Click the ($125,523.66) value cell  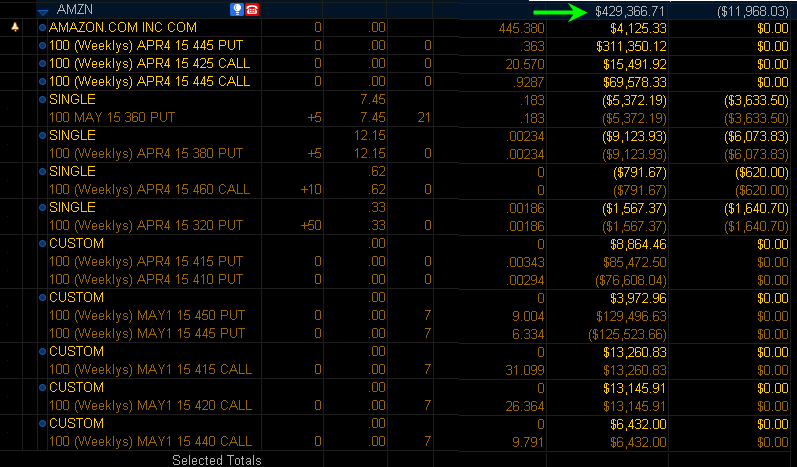click(627, 334)
